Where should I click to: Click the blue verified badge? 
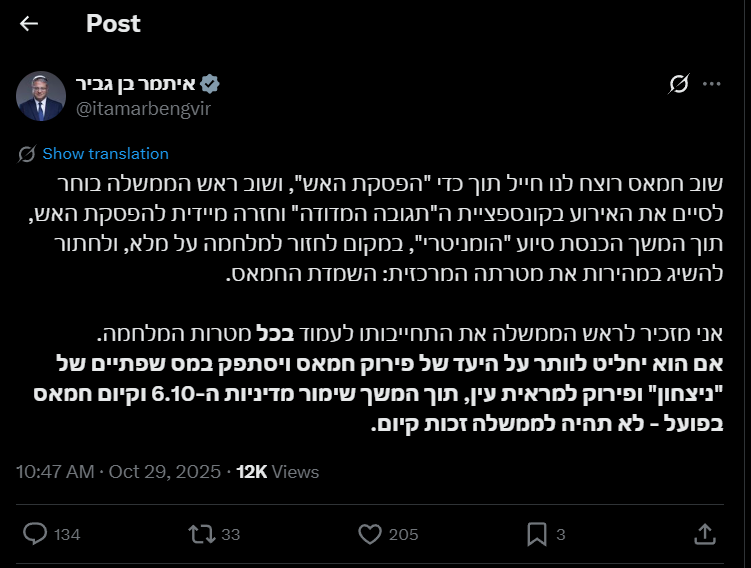pyautogui.click(x=213, y=84)
